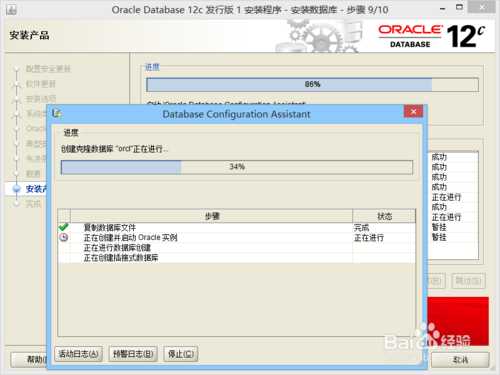Viewport: 500px width, 375px height.
Task: Click the Database Configuration Assistant title icon
Action: [57, 113]
